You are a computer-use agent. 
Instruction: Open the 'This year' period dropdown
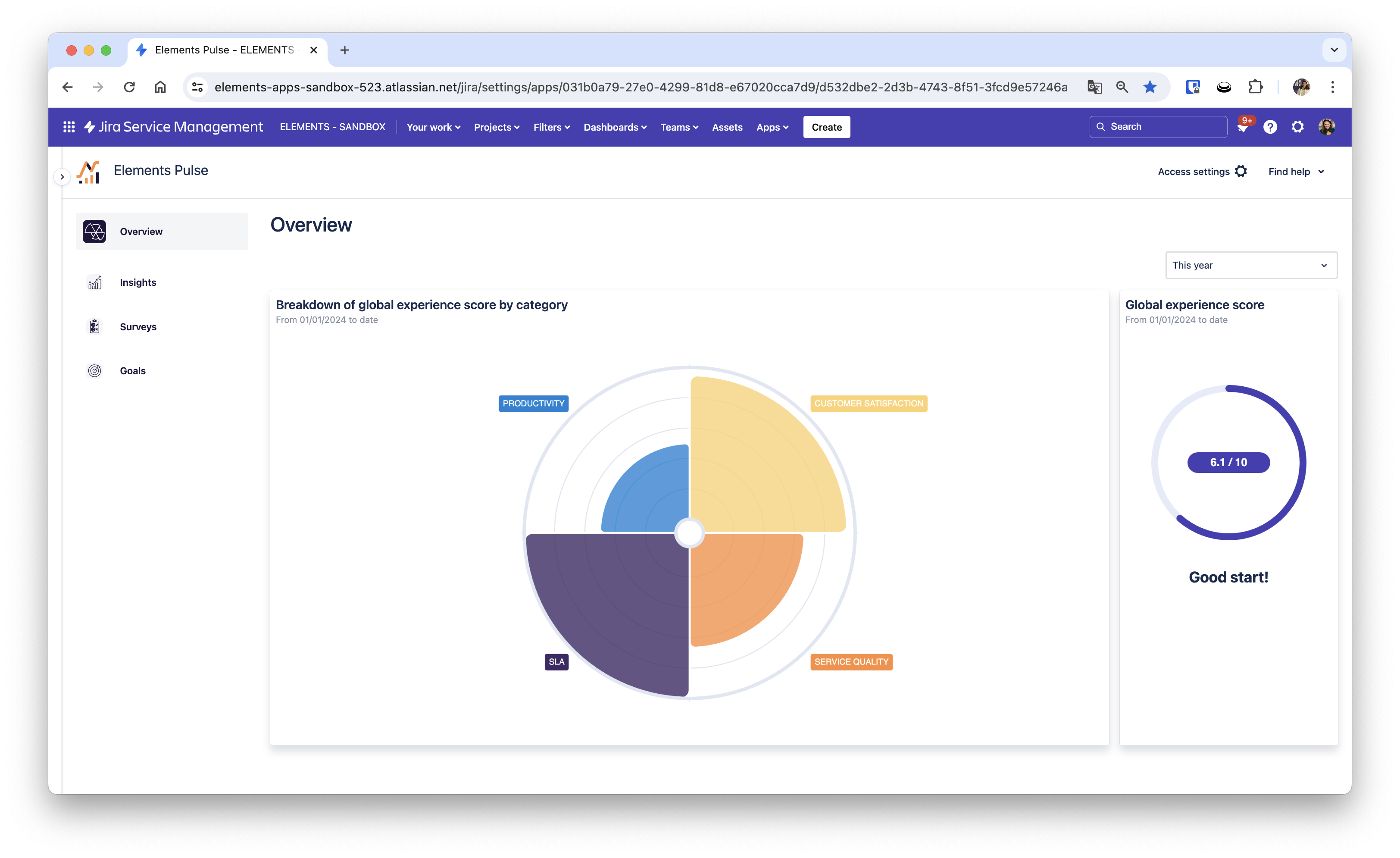[1250, 265]
